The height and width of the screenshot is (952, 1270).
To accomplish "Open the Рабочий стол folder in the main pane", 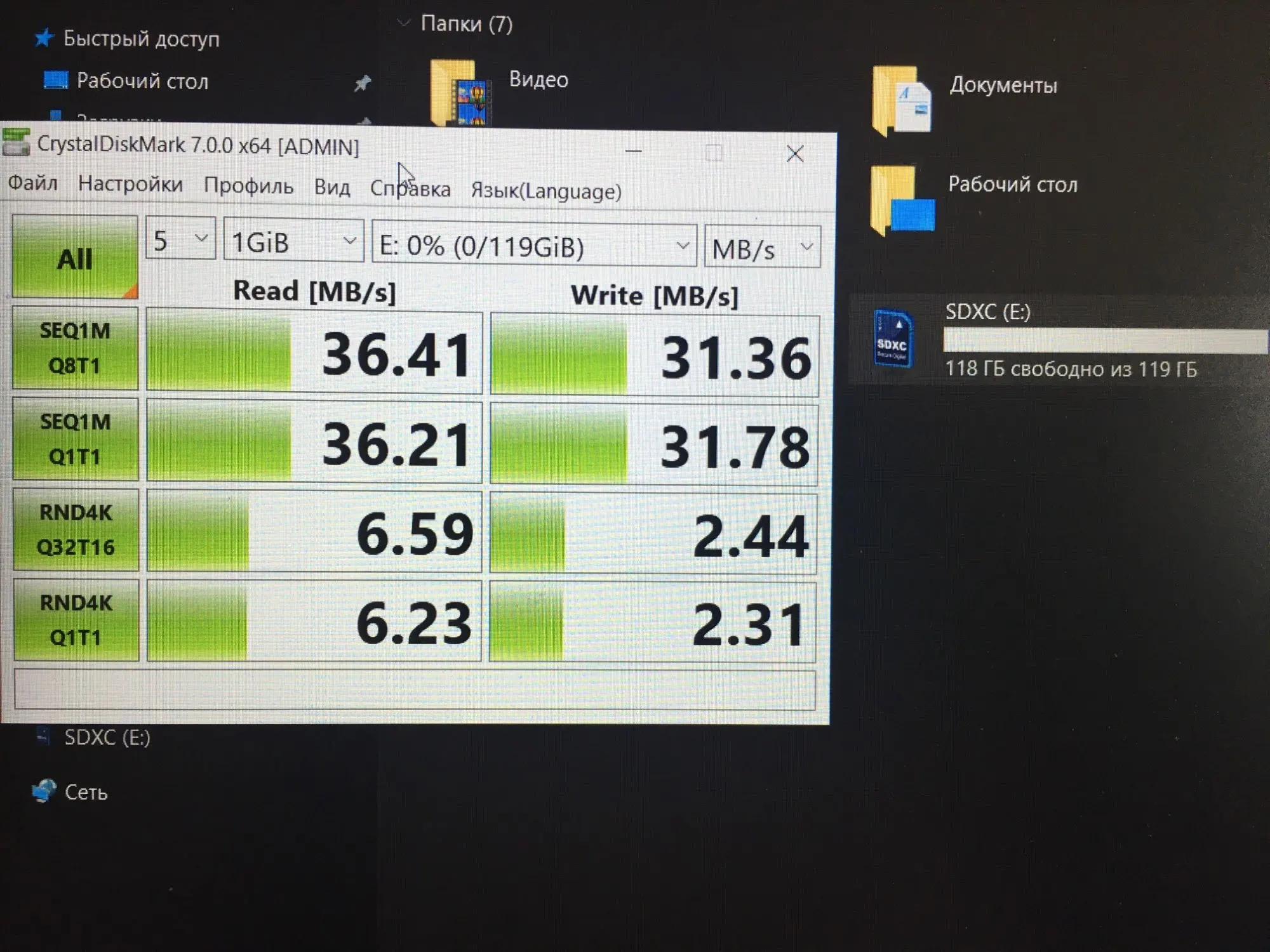I will pos(903,200).
